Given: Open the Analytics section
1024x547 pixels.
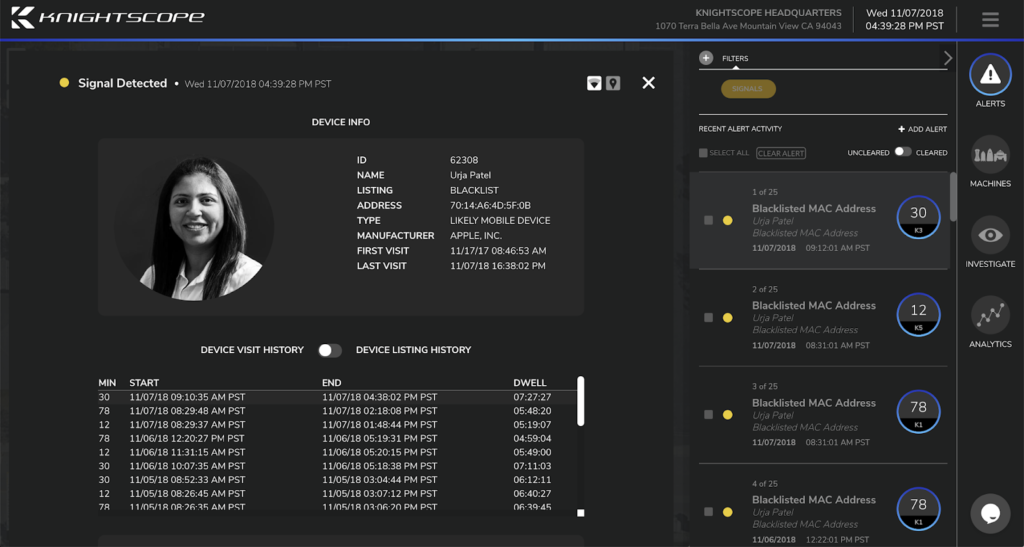Looking at the screenshot, I should point(990,322).
